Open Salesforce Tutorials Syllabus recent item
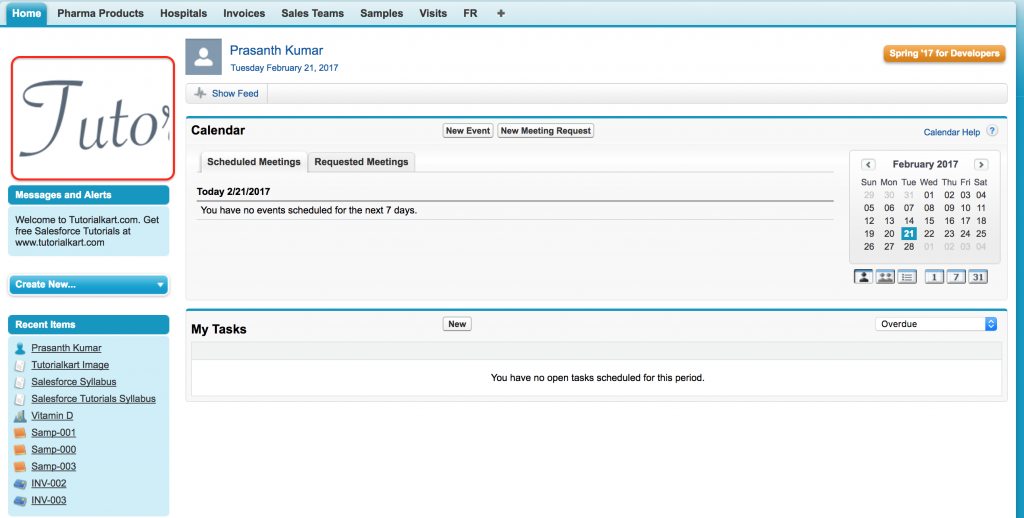 coord(93,399)
